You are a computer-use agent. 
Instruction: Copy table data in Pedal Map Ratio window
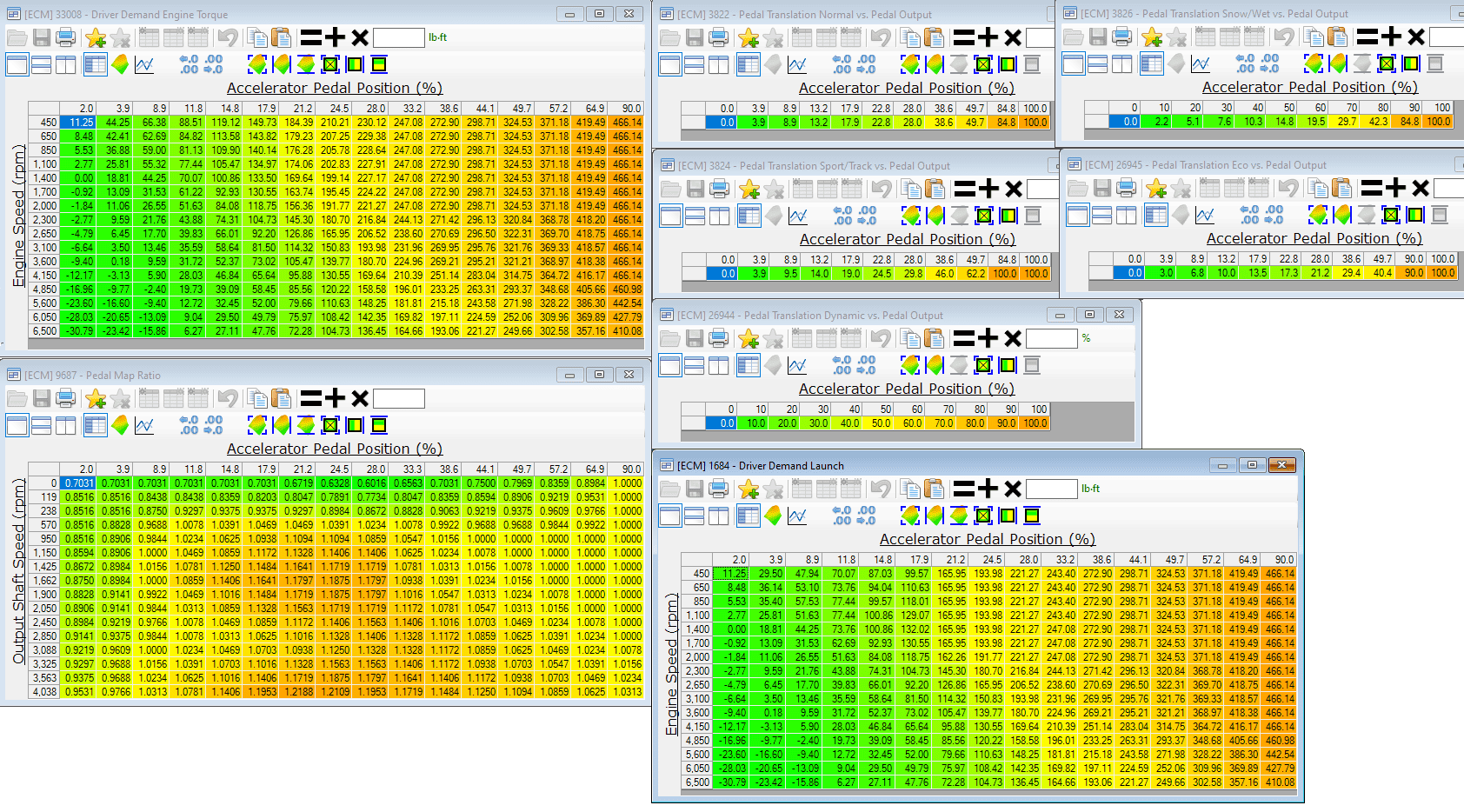pyautogui.click(x=256, y=398)
